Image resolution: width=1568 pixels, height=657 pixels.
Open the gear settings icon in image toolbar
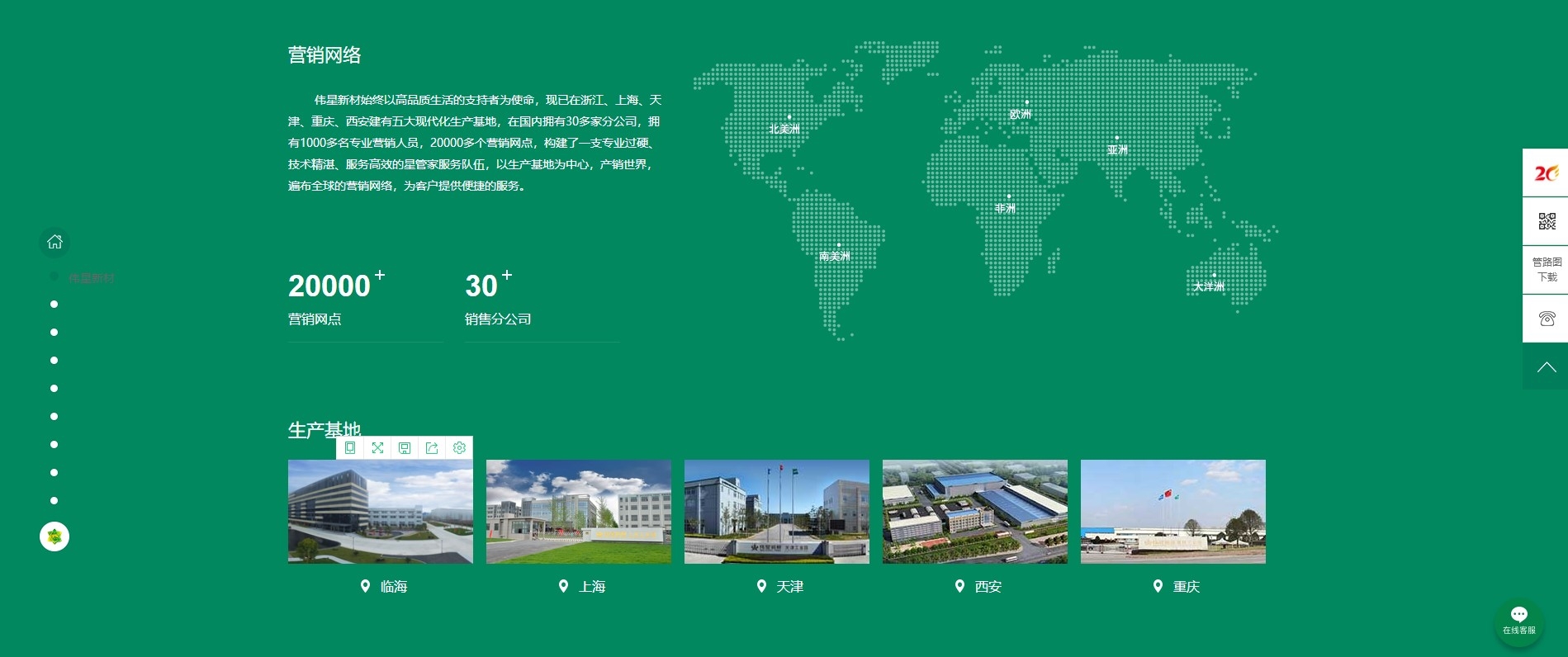[459, 447]
